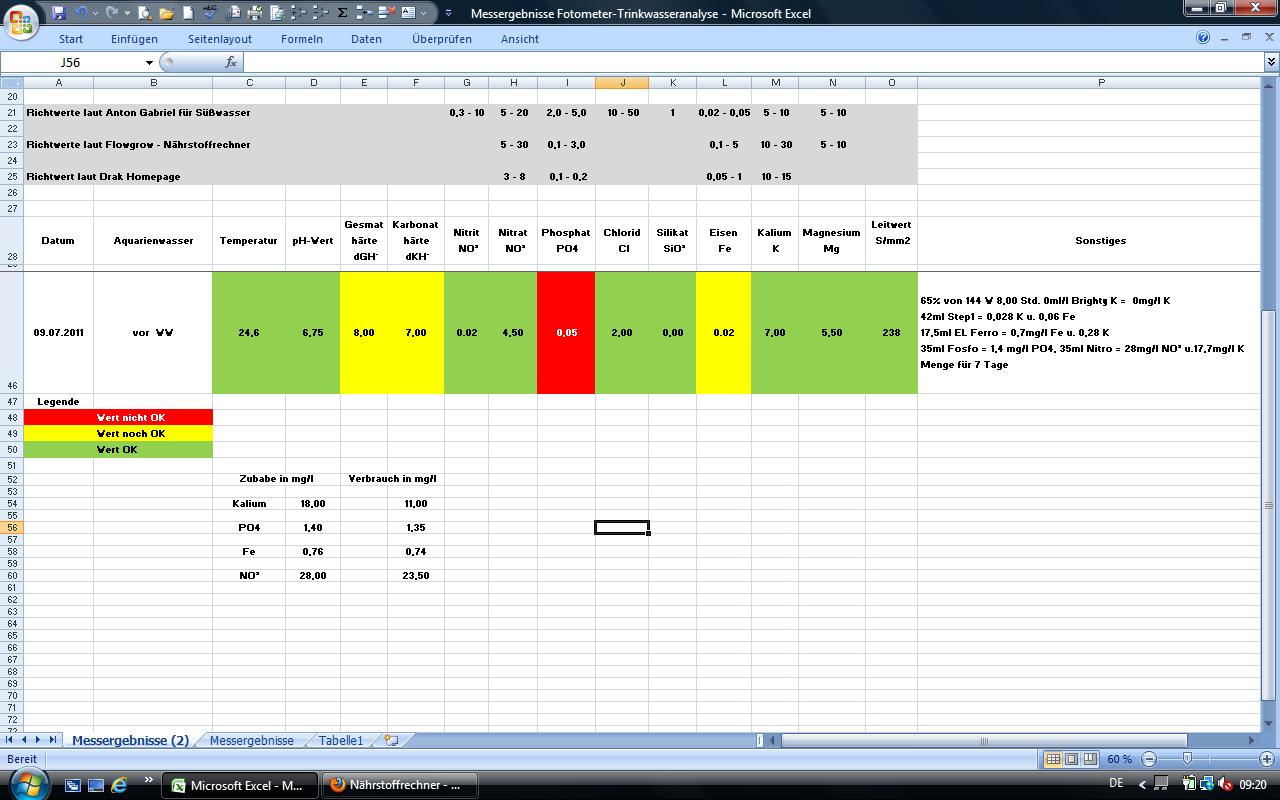
Task: Expand the formula bar
Action: [1271, 62]
